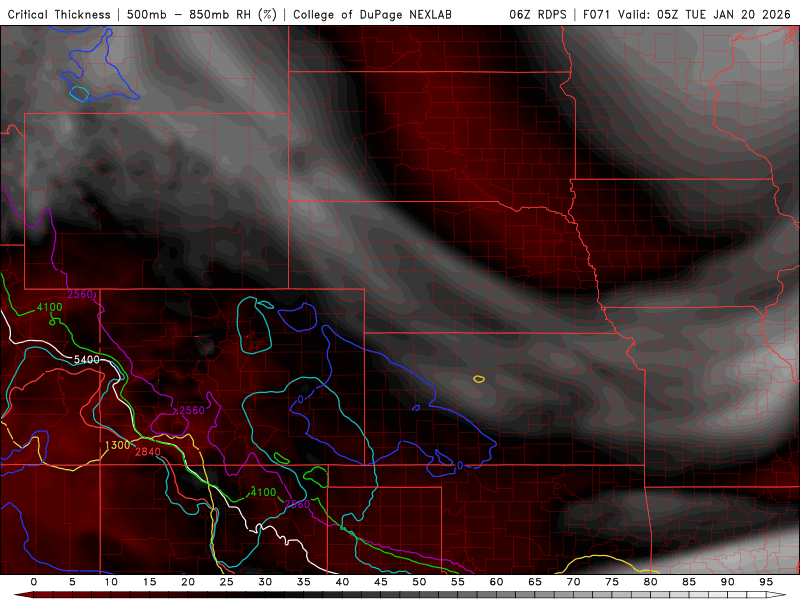This screenshot has width=800, height=600.
Task: Click "Valid: 05Z TUE JAN 20 2026" text
Action: (704, 15)
